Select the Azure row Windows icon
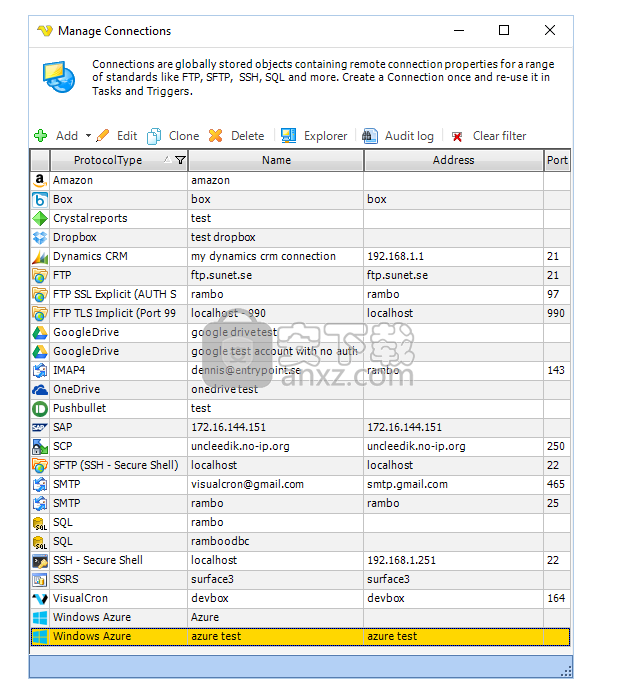Viewport: 620px width, 699px height. pyautogui.click(x=40, y=617)
